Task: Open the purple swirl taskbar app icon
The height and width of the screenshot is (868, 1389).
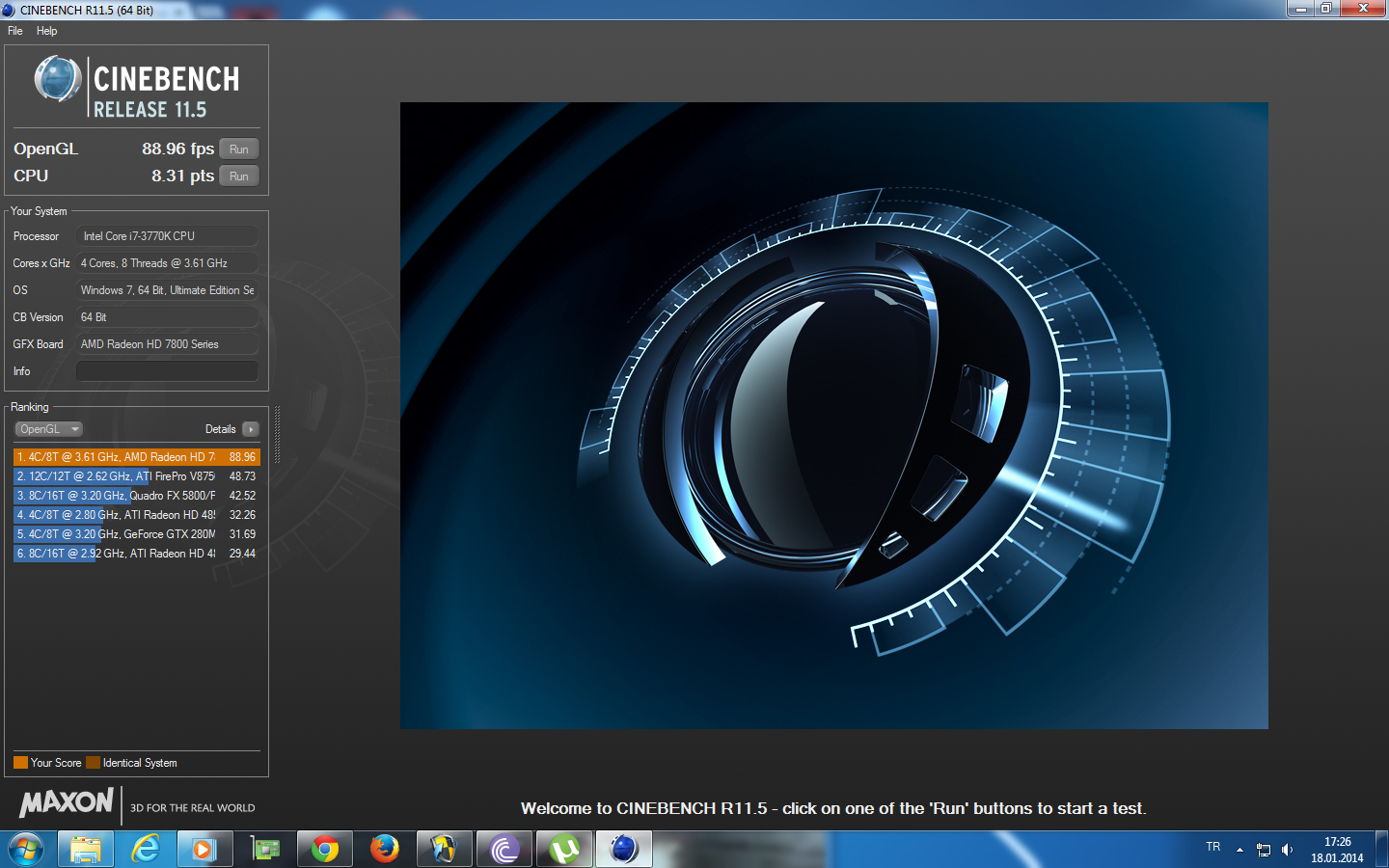Action: click(x=504, y=850)
